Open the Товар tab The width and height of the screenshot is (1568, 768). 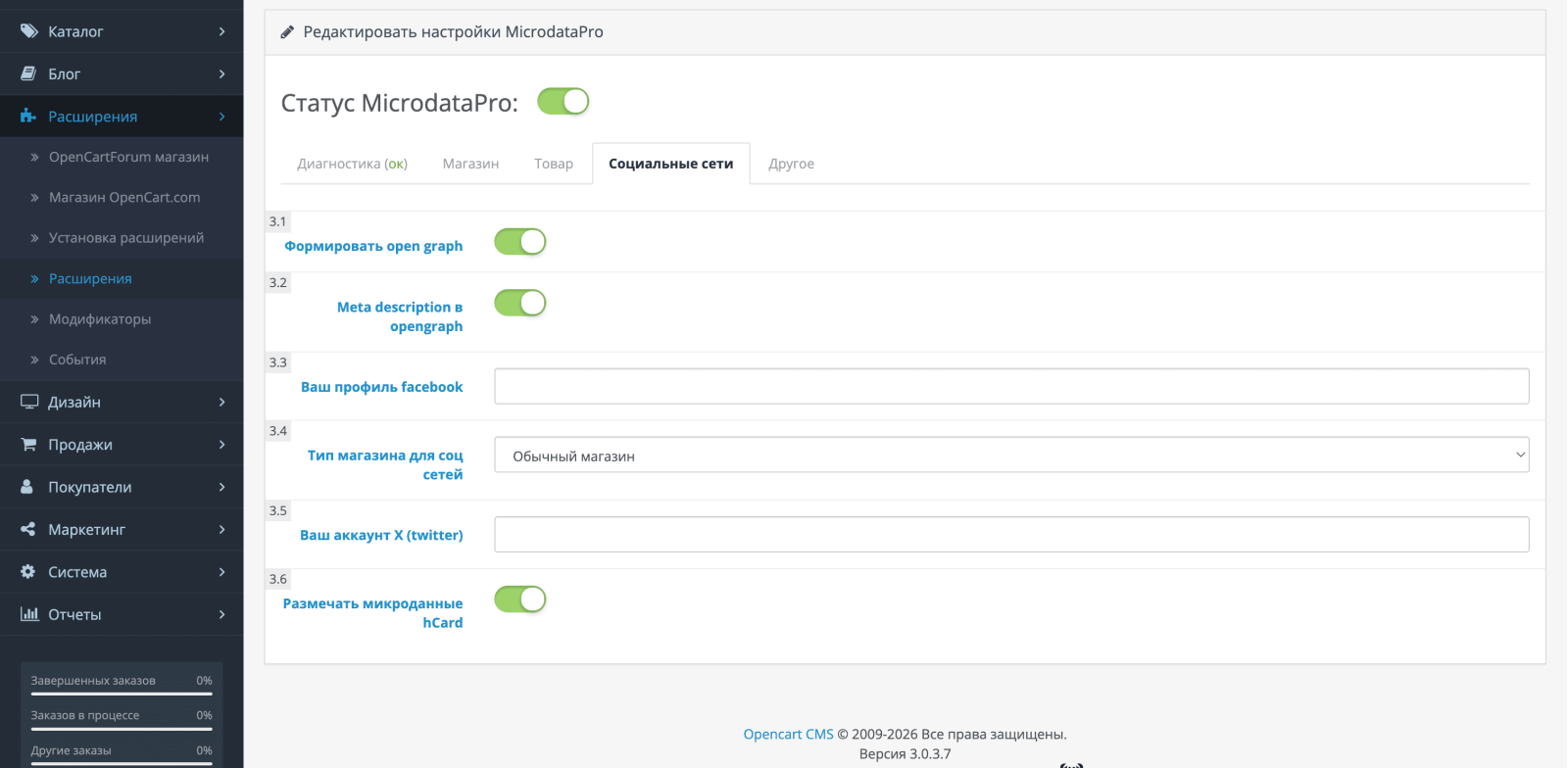click(x=554, y=164)
